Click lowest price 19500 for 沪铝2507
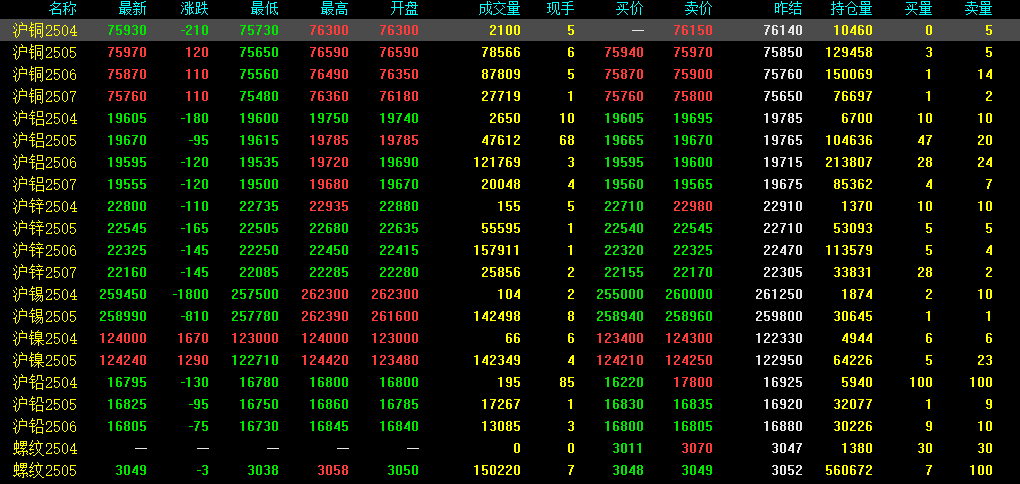1020x484 pixels. pos(259,185)
